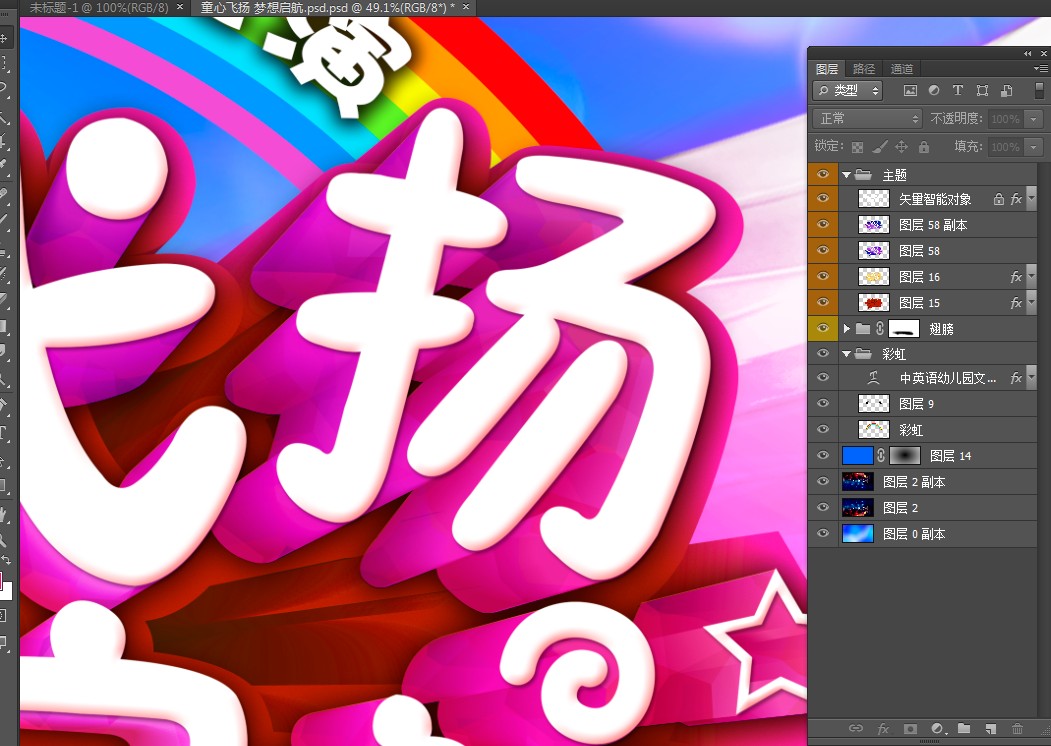
Task: Create a new group from panel bottom
Action: click(x=964, y=729)
